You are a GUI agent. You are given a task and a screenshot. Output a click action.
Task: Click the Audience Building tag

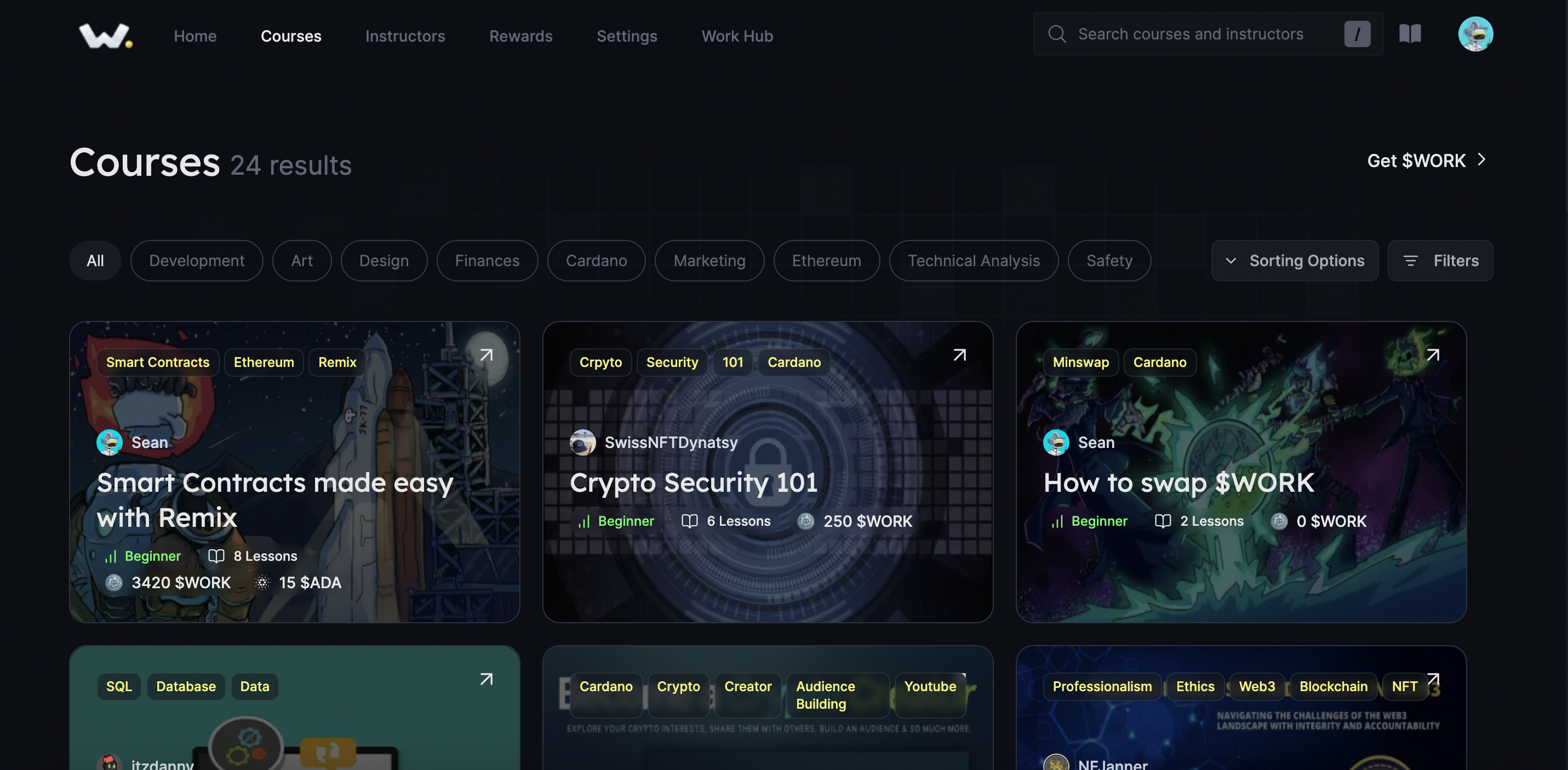[838, 694]
